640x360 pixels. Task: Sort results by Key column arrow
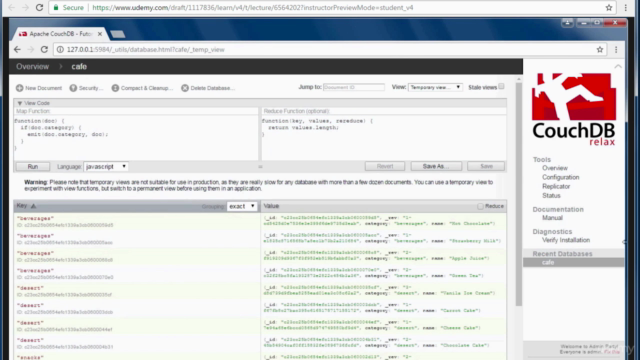click(33, 206)
